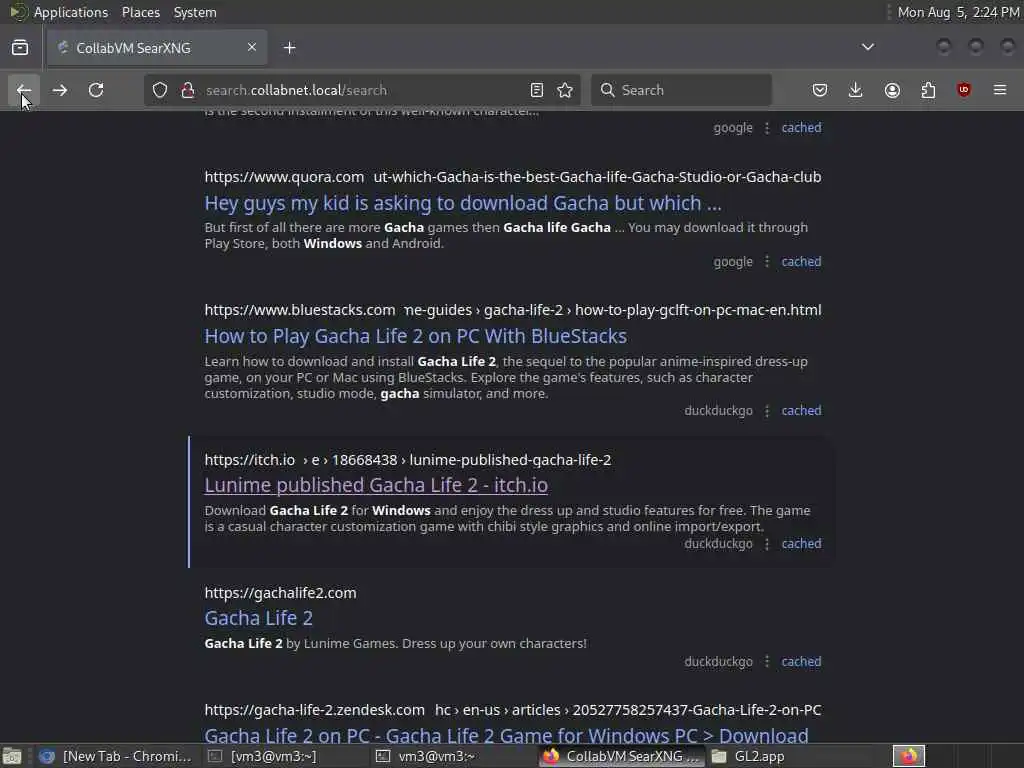The height and width of the screenshot is (768, 1024).
Task: Expand the list all tabs chevron
Action: pos(868,47)
